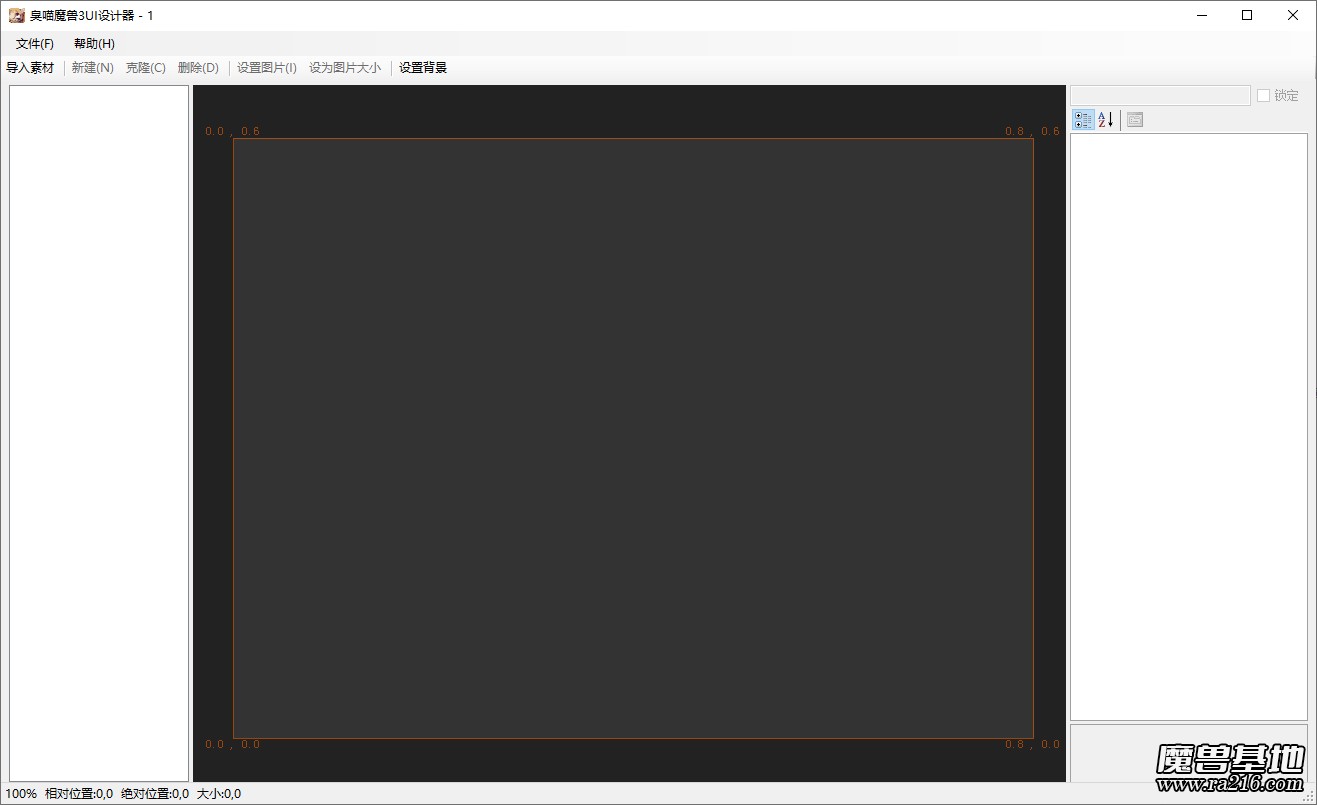Click 克隆(C) toolbar item
The image size is (1317, 805).
pyautogui.click(x=146, y=68)
